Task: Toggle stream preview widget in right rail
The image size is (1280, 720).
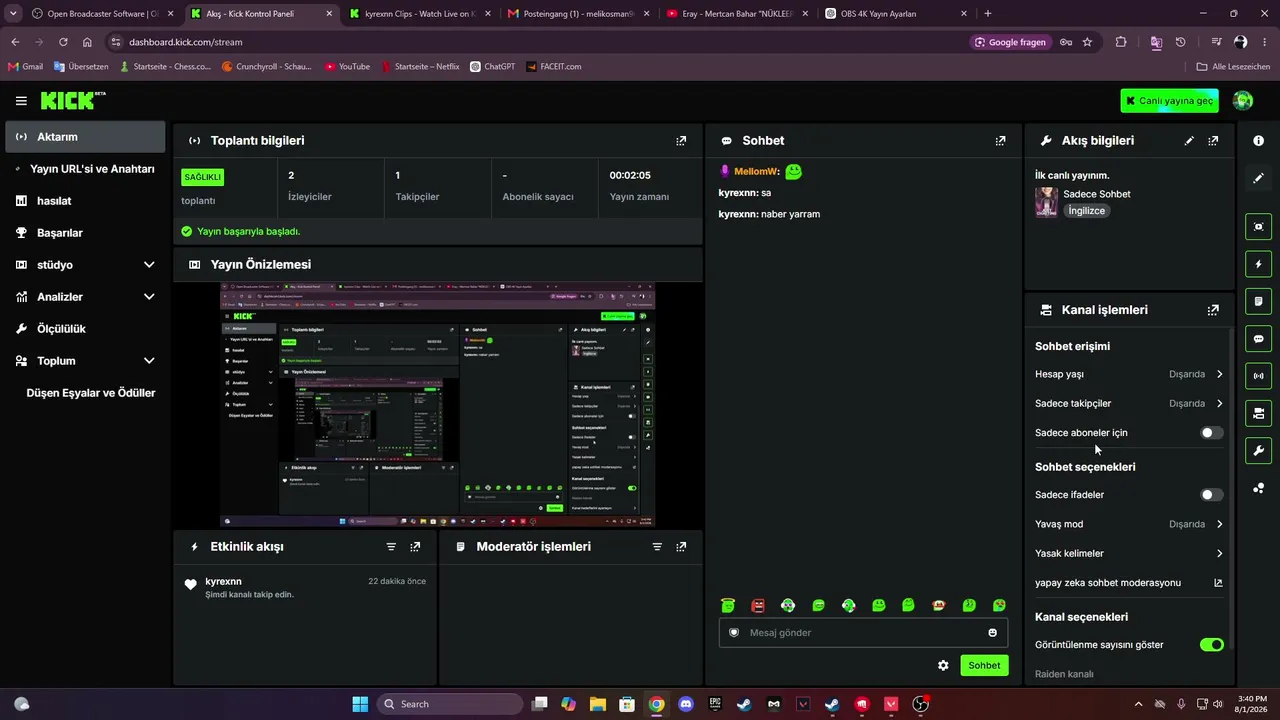Action: 1258,227
